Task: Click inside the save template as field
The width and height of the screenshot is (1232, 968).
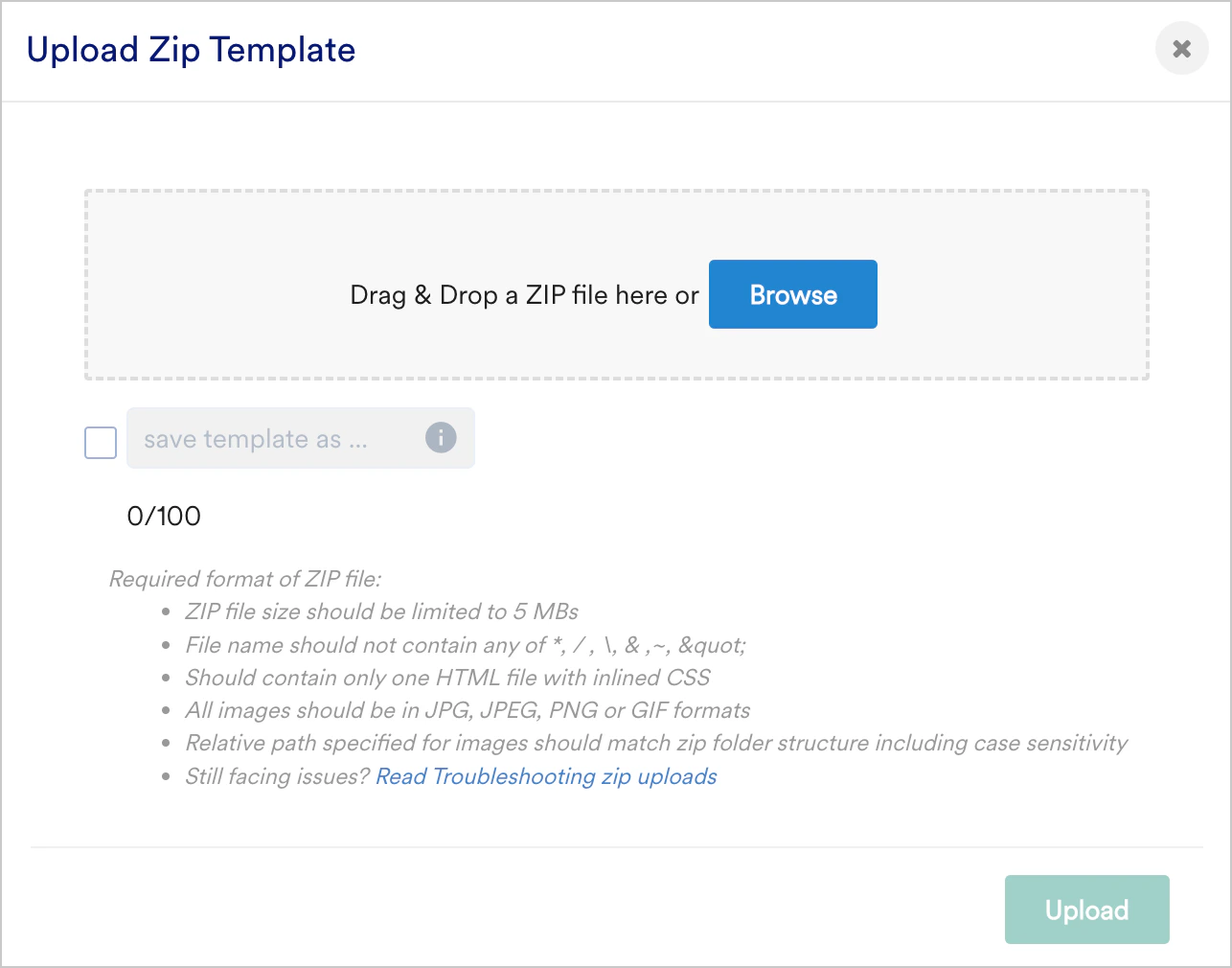Action: click(x=268, y=438)
